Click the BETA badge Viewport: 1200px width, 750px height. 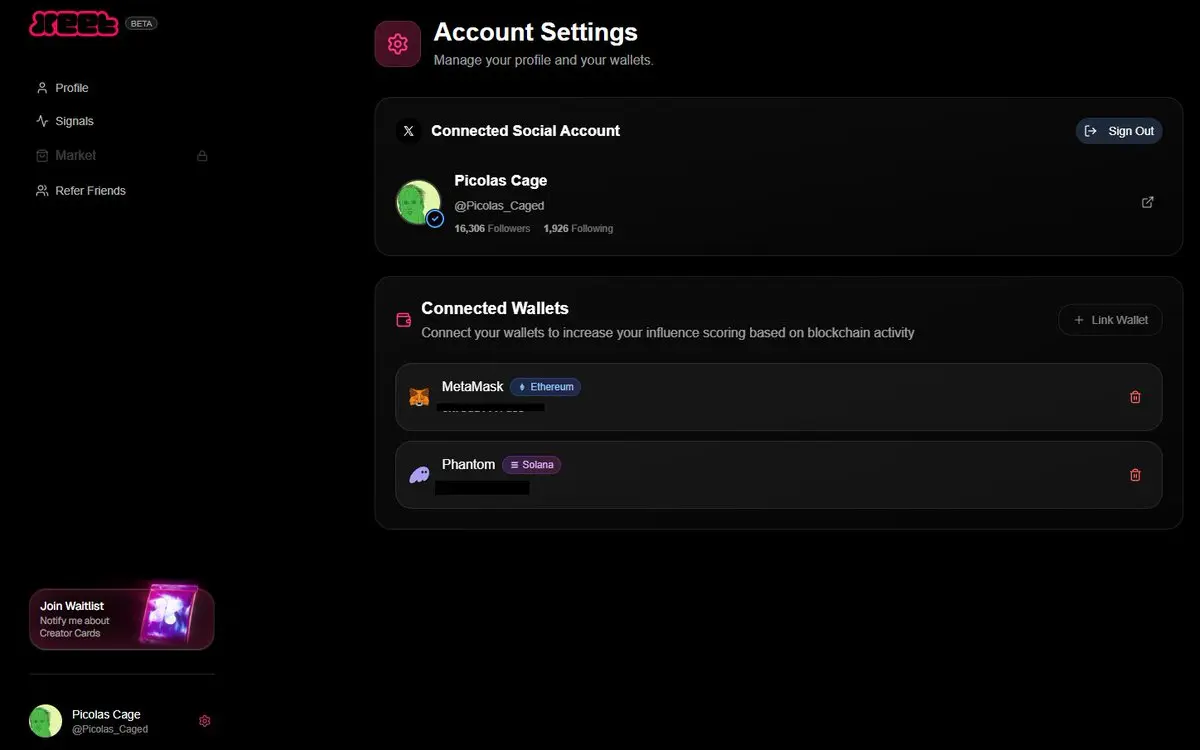tap(141, 23)
